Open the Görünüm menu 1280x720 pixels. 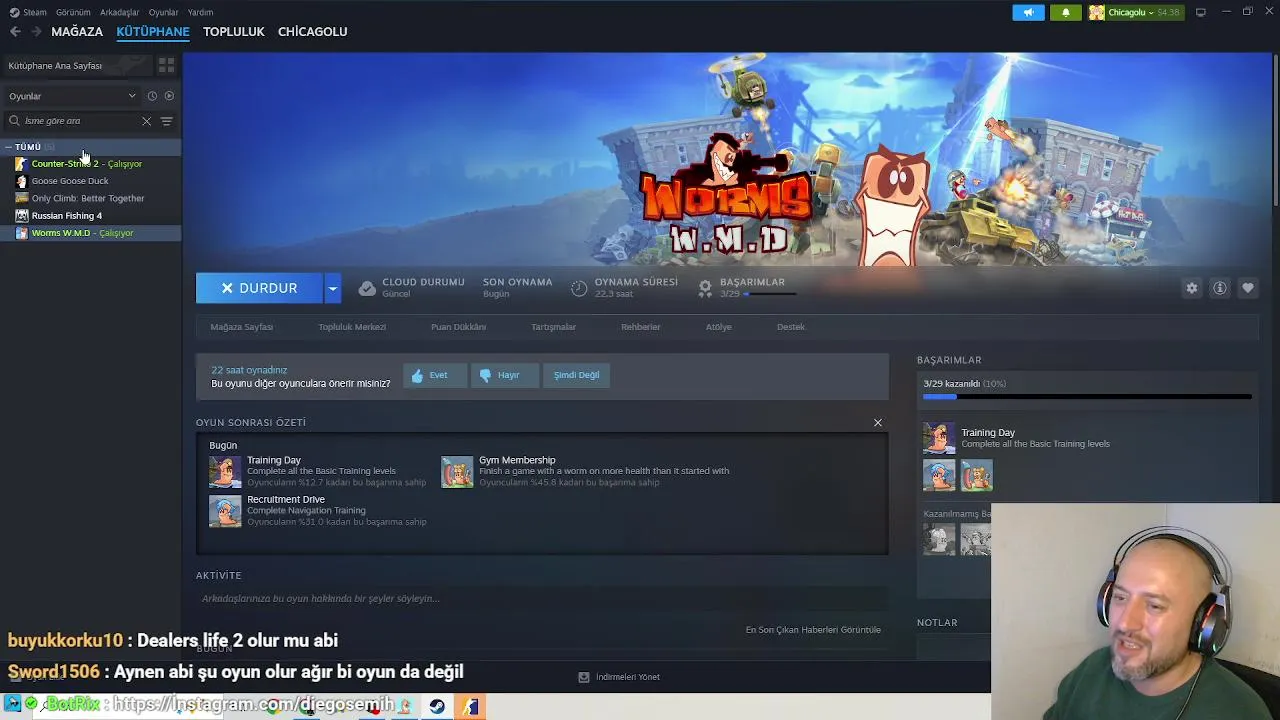73,12
